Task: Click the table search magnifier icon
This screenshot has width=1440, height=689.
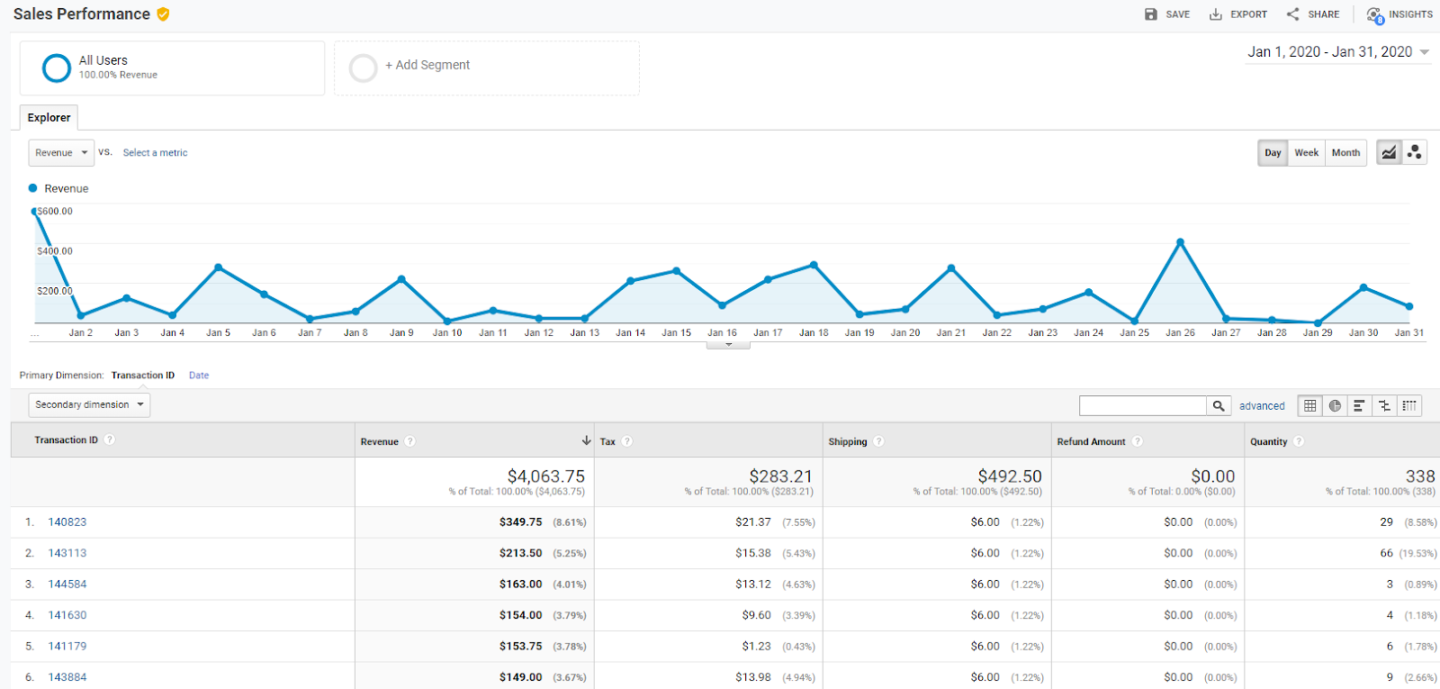Action: (1219, 406)
